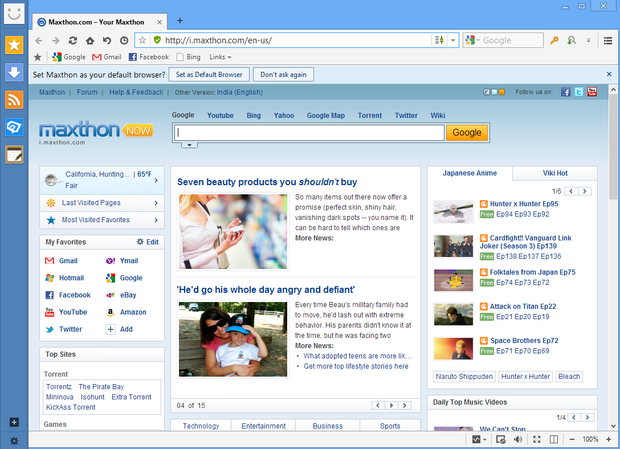The image size is (620, 449).
Task: Add a new favorite with Add button
Action: 119,329
